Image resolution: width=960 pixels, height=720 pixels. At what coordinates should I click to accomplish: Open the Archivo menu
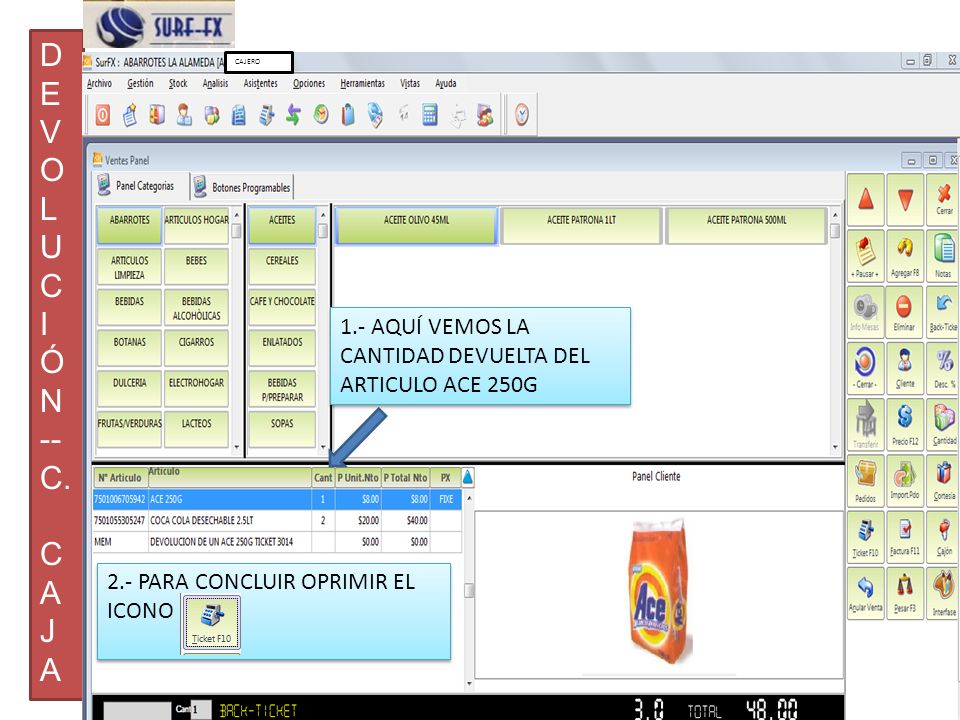99,83
